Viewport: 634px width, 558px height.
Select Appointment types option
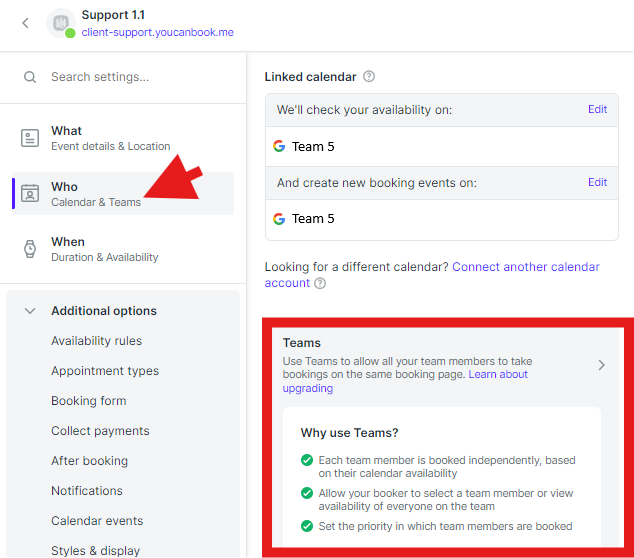[x=105, y=371]
